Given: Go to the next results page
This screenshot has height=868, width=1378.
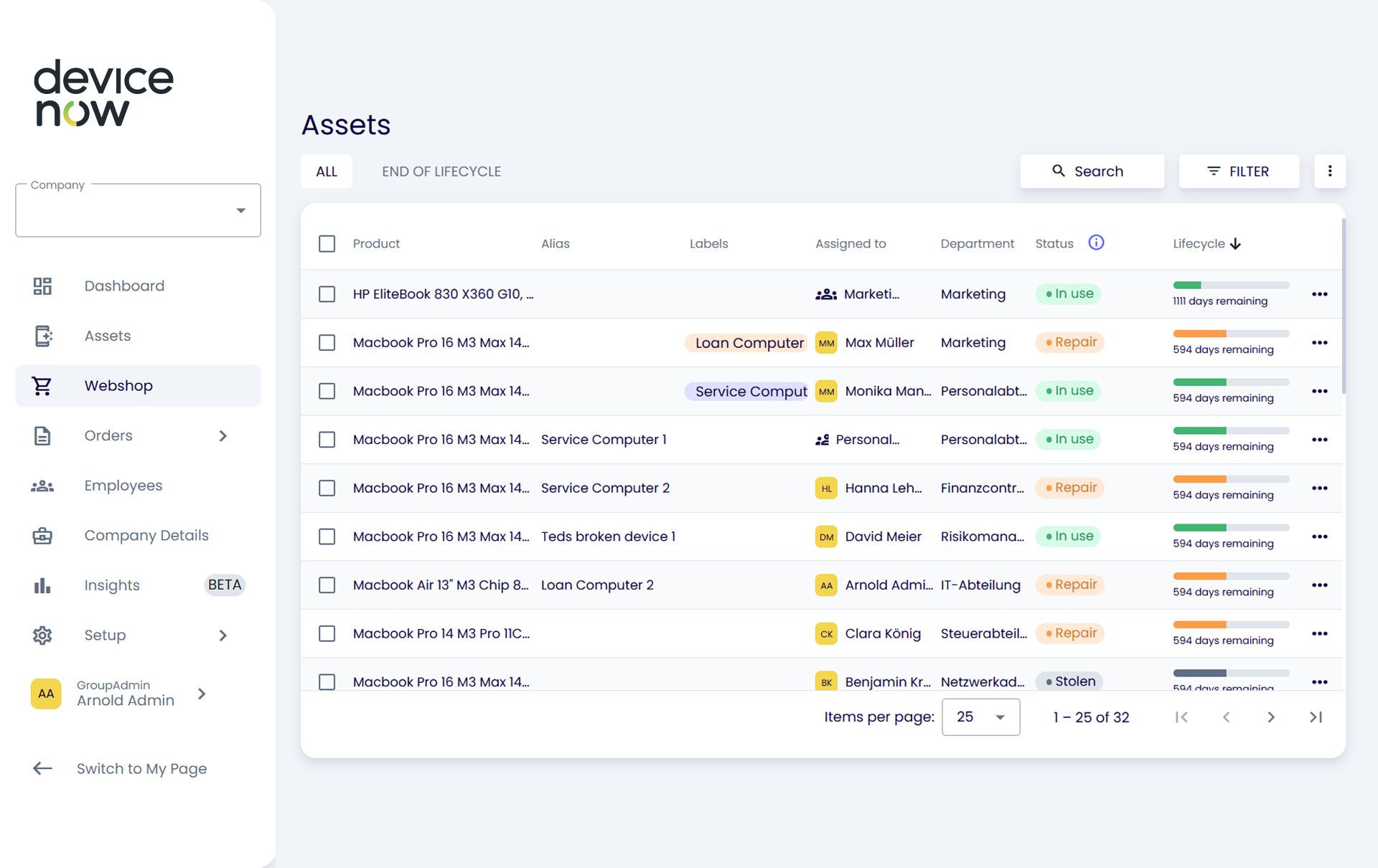Looking at the screenshot, I should tap(1270, 717).
